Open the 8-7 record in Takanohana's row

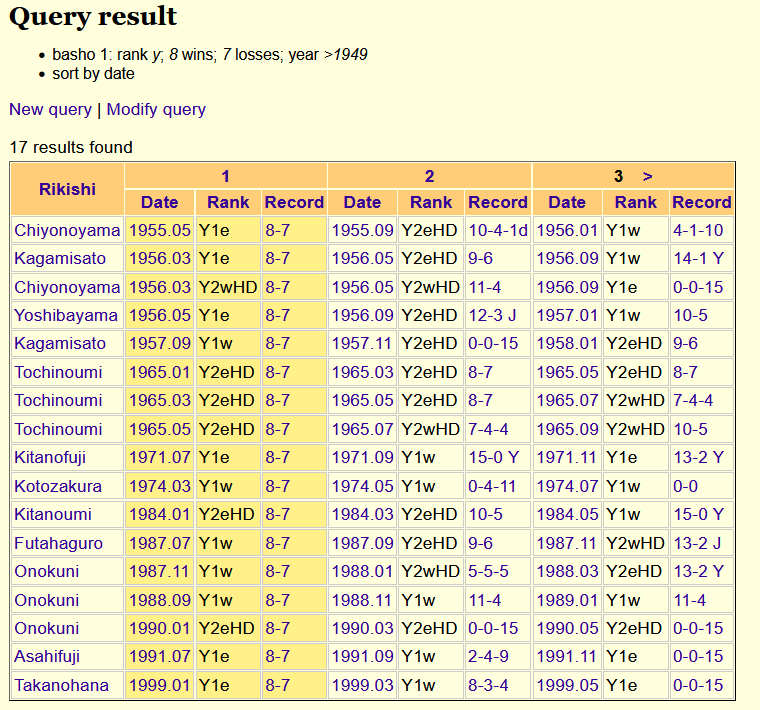click(277, 685)
